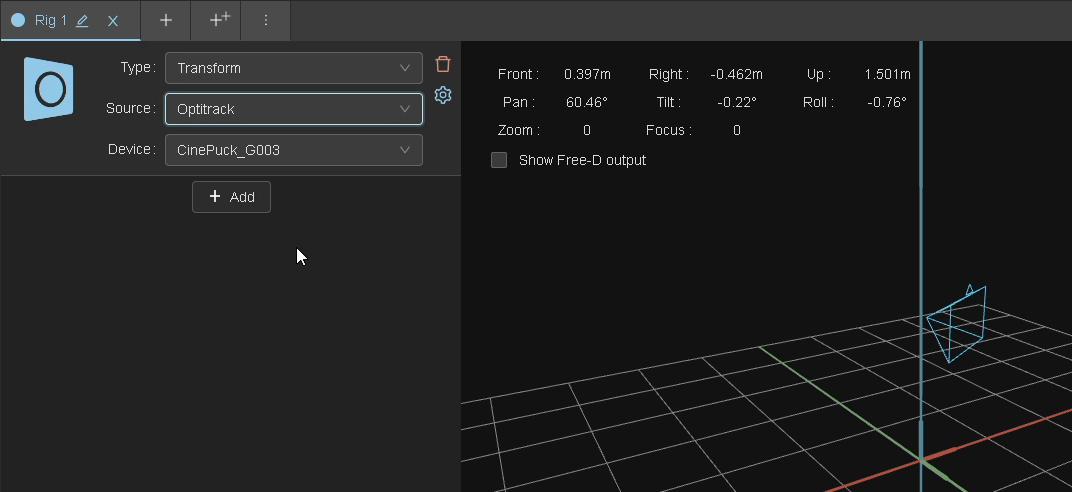1072x492 pixels.
Task: Open the Type dropdown showing Transform
Action: [x=293, y=68]
